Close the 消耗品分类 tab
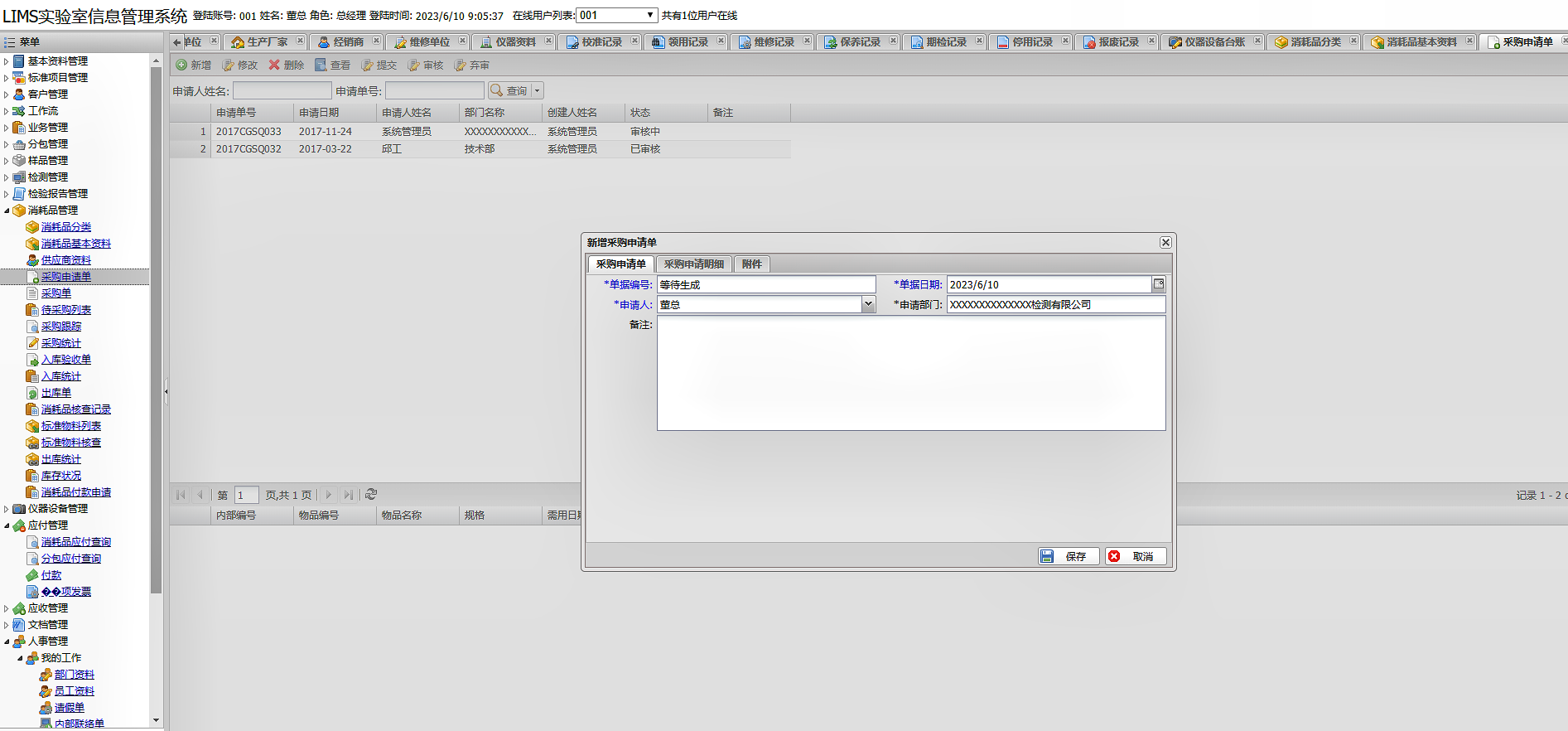This screenshot has width=1568, height=731. [1353, 40]
